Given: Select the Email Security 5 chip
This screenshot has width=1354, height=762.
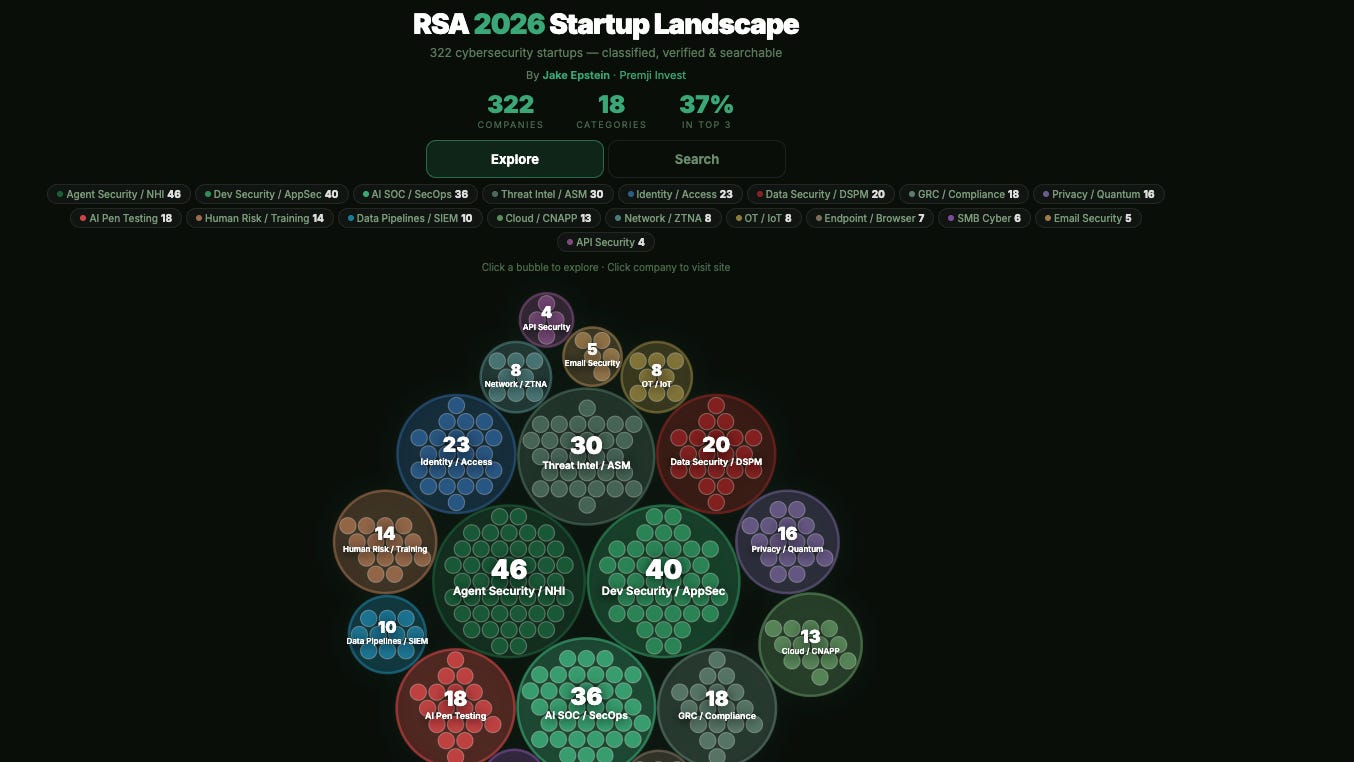Looking at the screenshot, I should pos(1088,218).
